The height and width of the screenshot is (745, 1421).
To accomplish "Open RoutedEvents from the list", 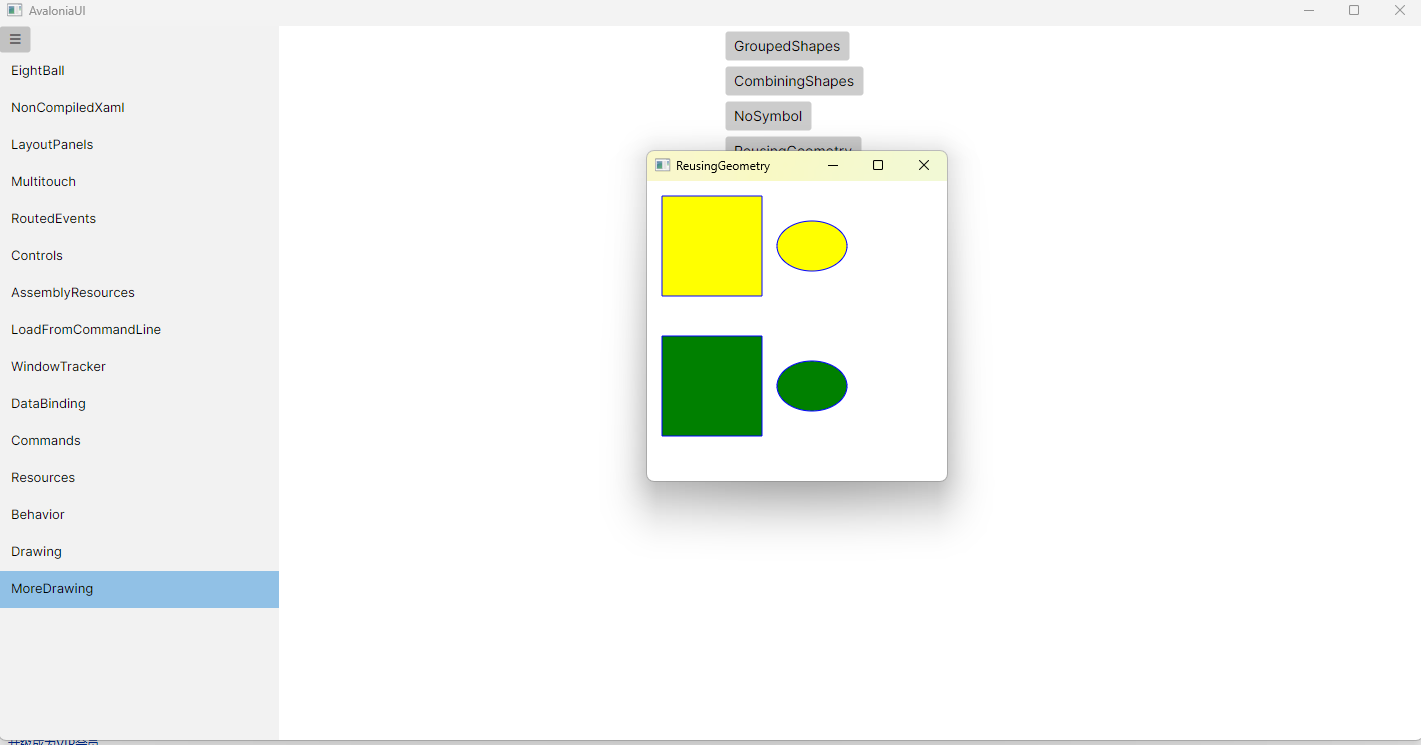I will pyautogui.click(x=139, y=219).
